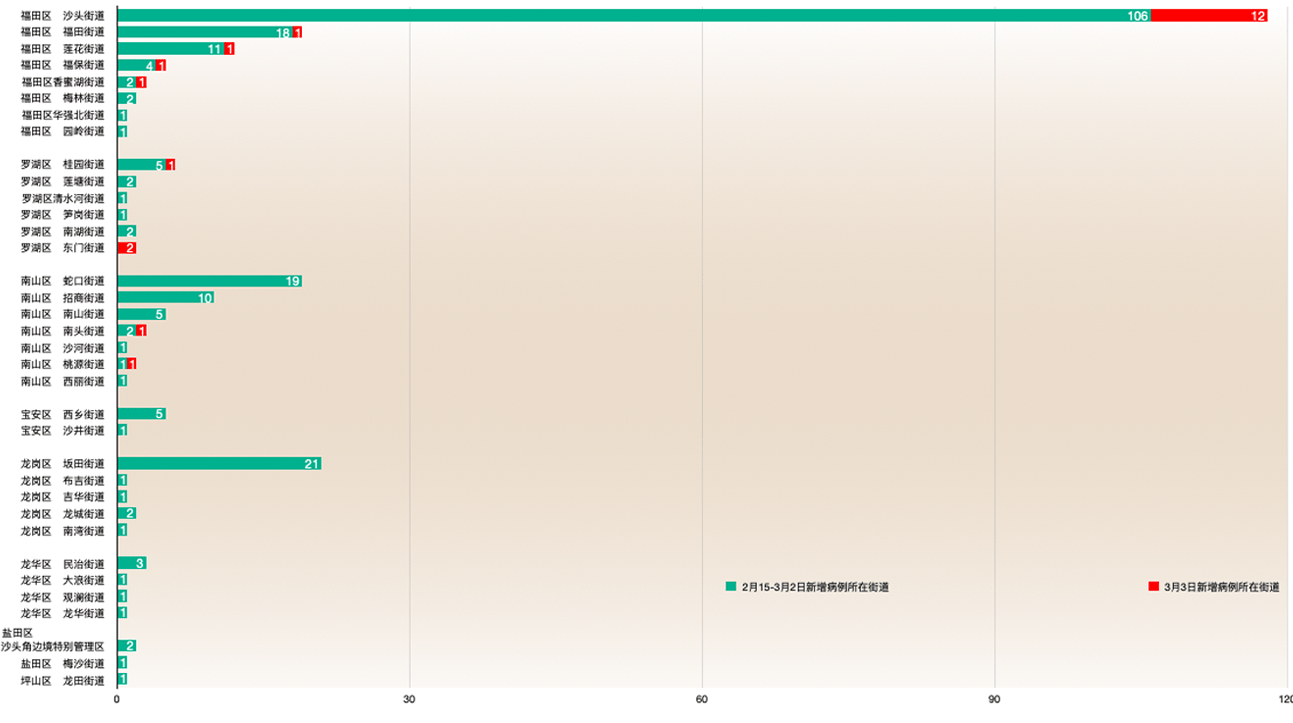
Task: Select the label 南山区 南头街道
Action: (x=62, y=331)
